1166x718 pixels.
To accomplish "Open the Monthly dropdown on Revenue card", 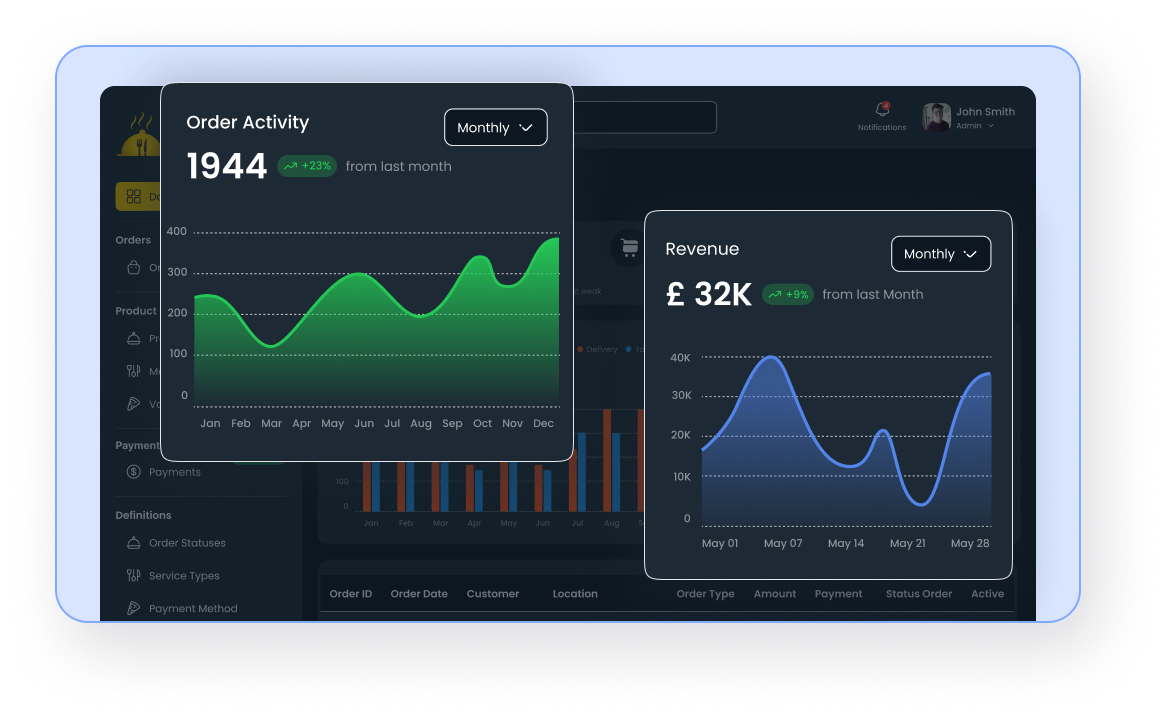I will (x=940, y=253).
